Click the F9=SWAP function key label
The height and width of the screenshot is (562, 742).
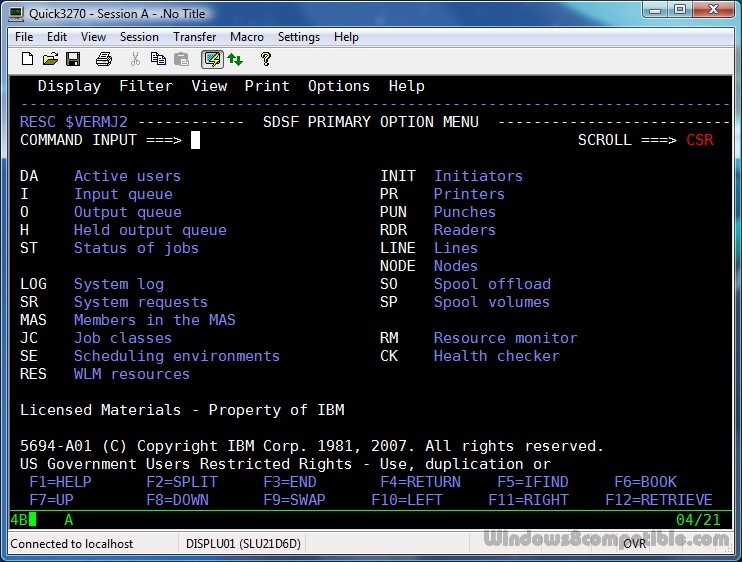pyautogui.click(x=294, y=500)
